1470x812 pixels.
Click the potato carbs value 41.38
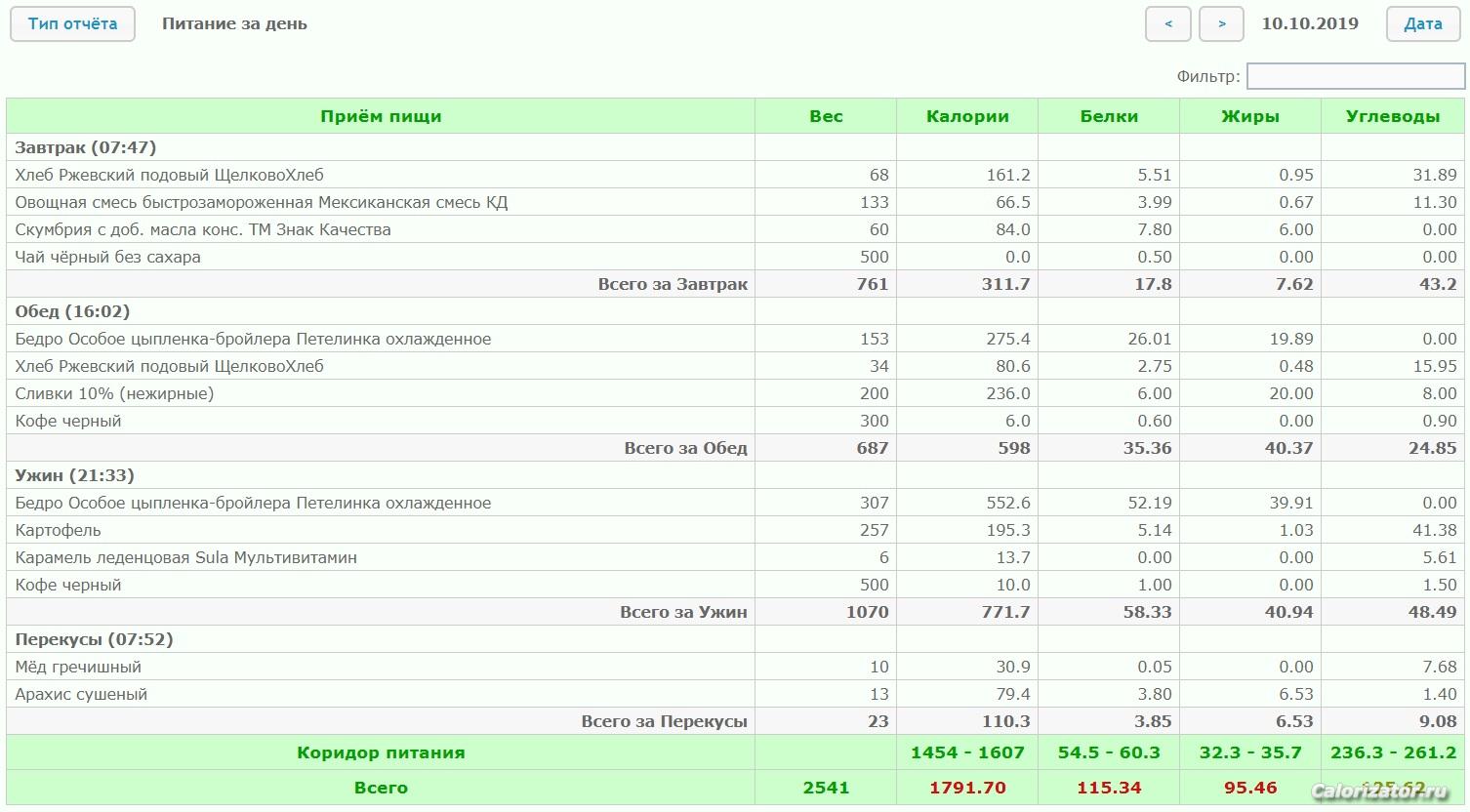(1434, 530)
